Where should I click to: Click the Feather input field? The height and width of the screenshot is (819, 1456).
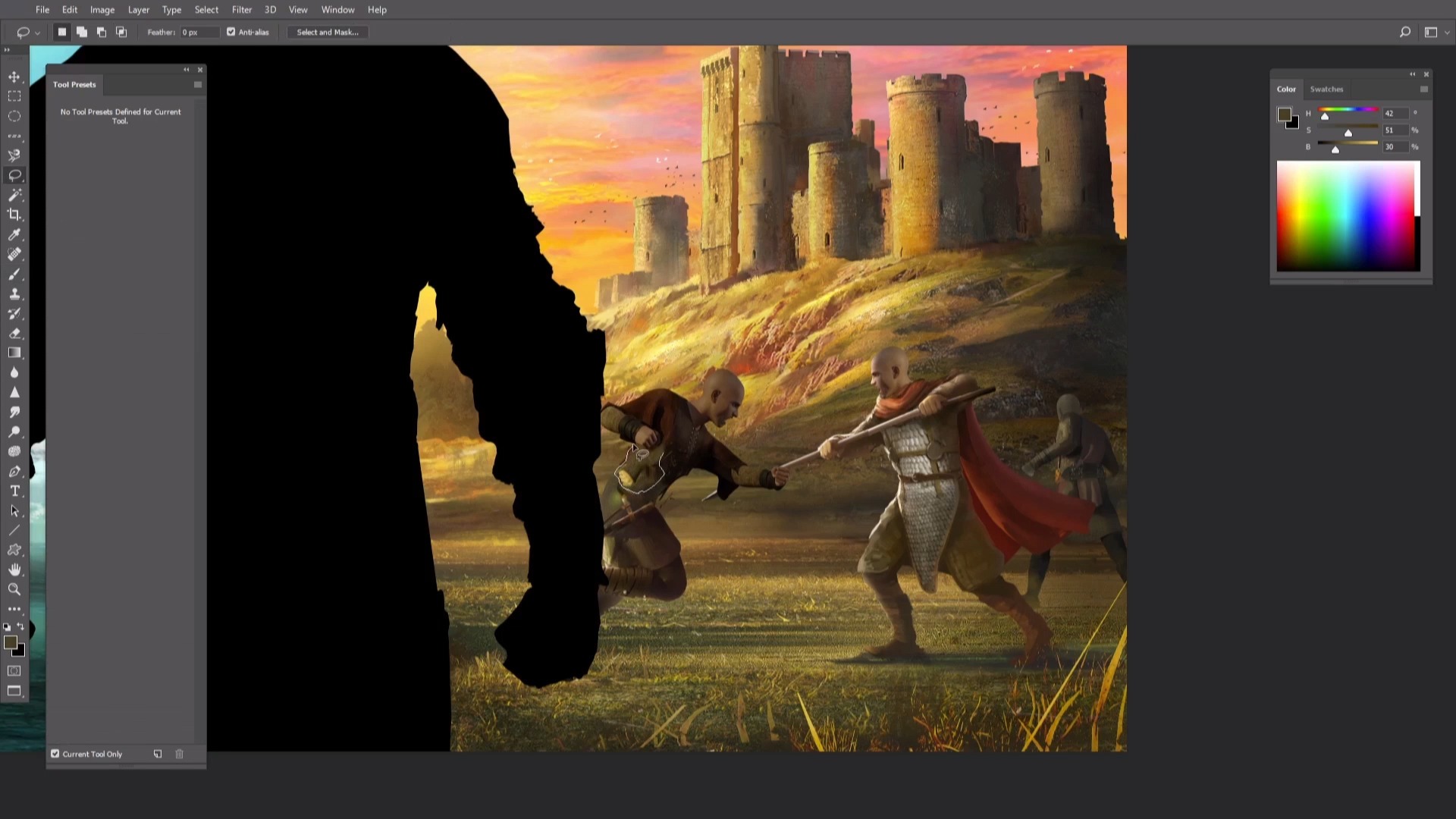pos(199,32)
